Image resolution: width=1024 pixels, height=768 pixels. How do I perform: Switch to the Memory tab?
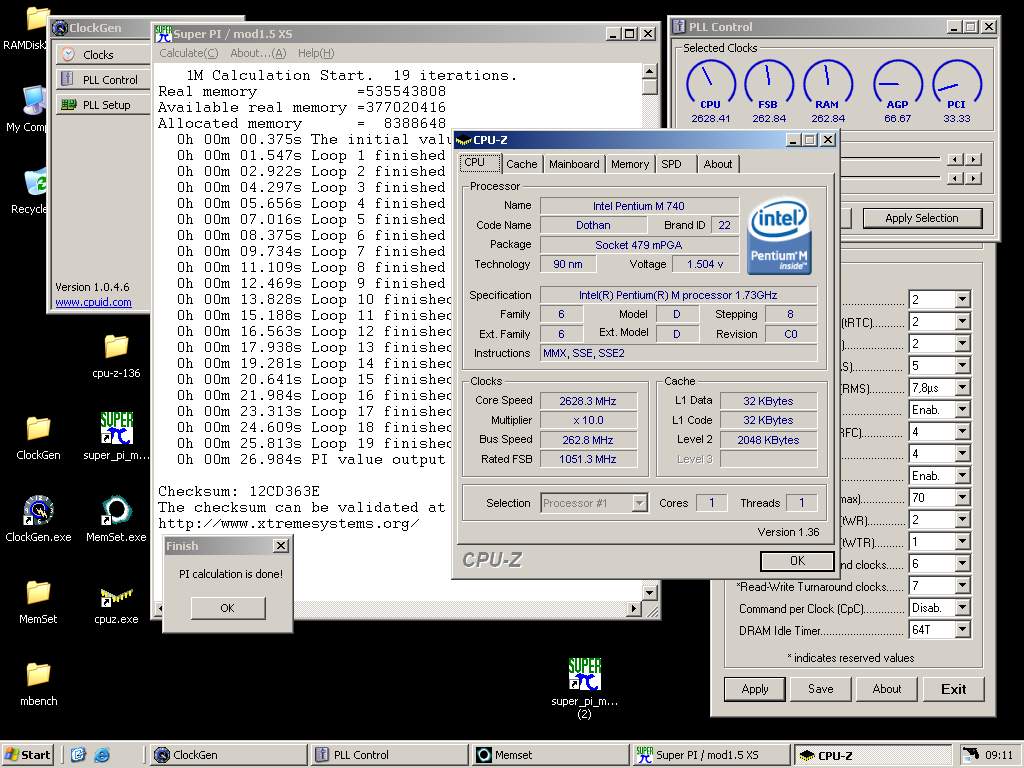pyautogui.click(x=630, y=164)
